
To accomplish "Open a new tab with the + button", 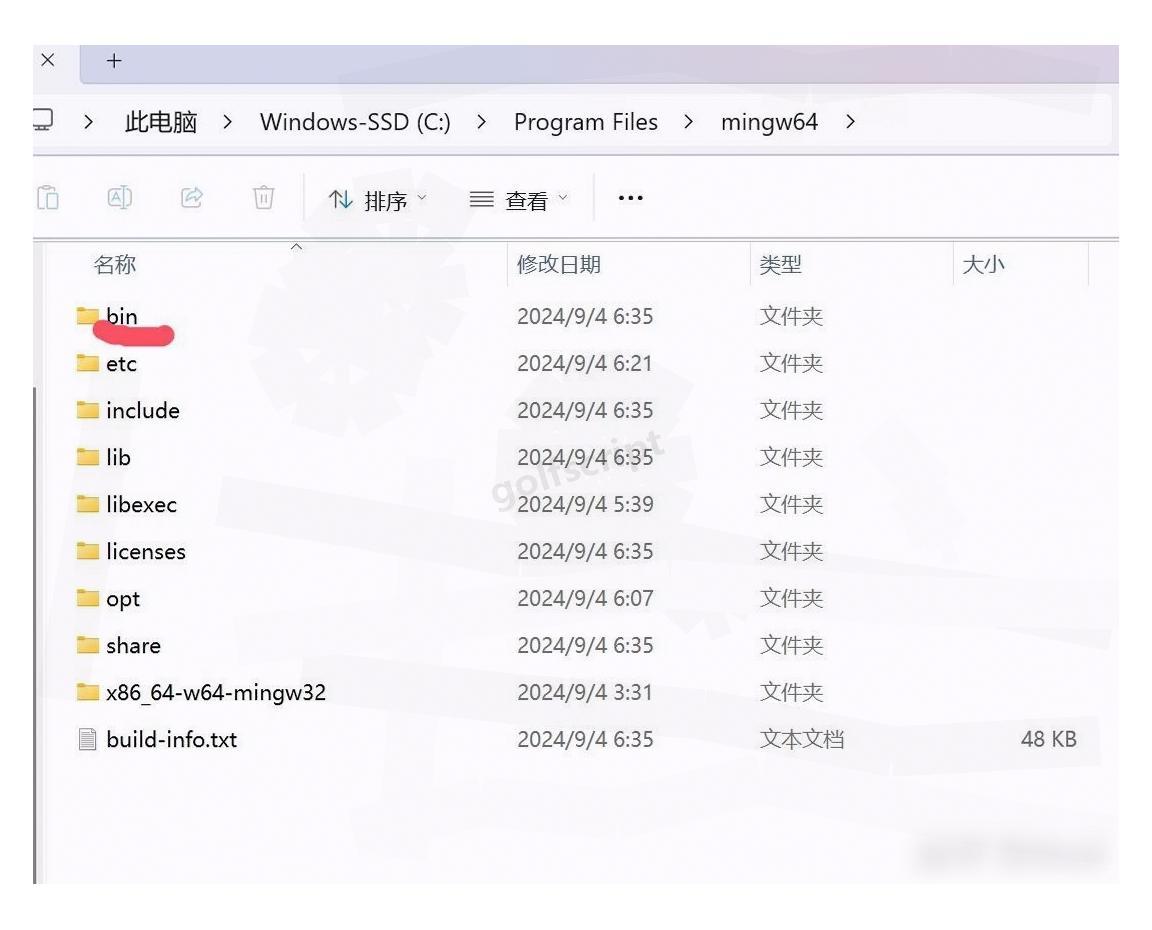I will tap(113, 60).
